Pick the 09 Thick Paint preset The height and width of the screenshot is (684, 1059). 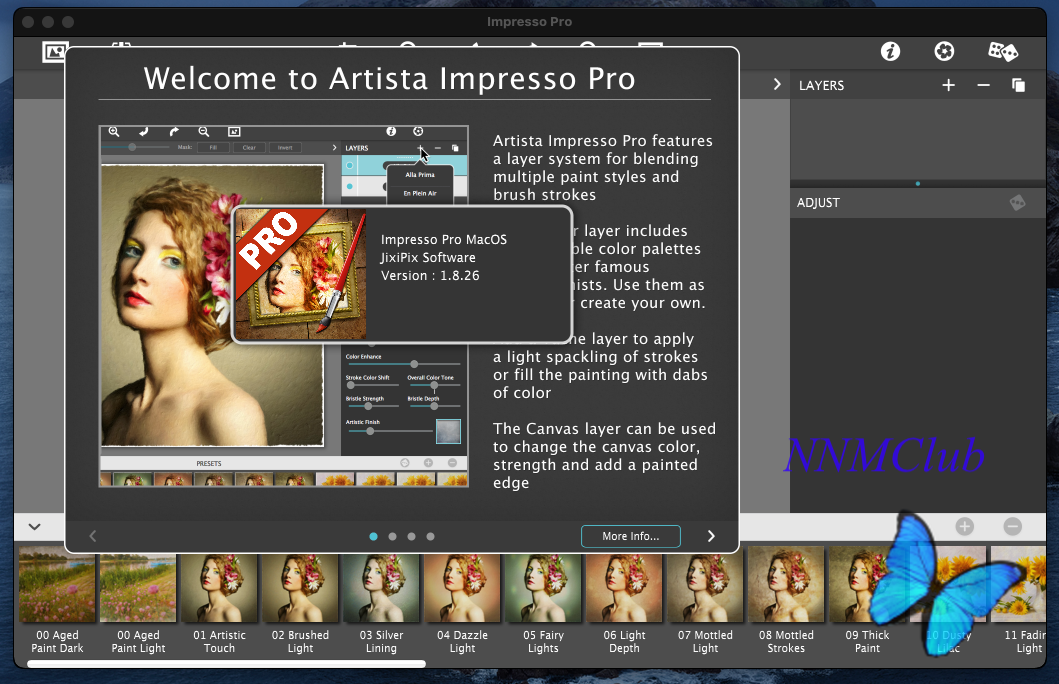click(x=868, y=601)
